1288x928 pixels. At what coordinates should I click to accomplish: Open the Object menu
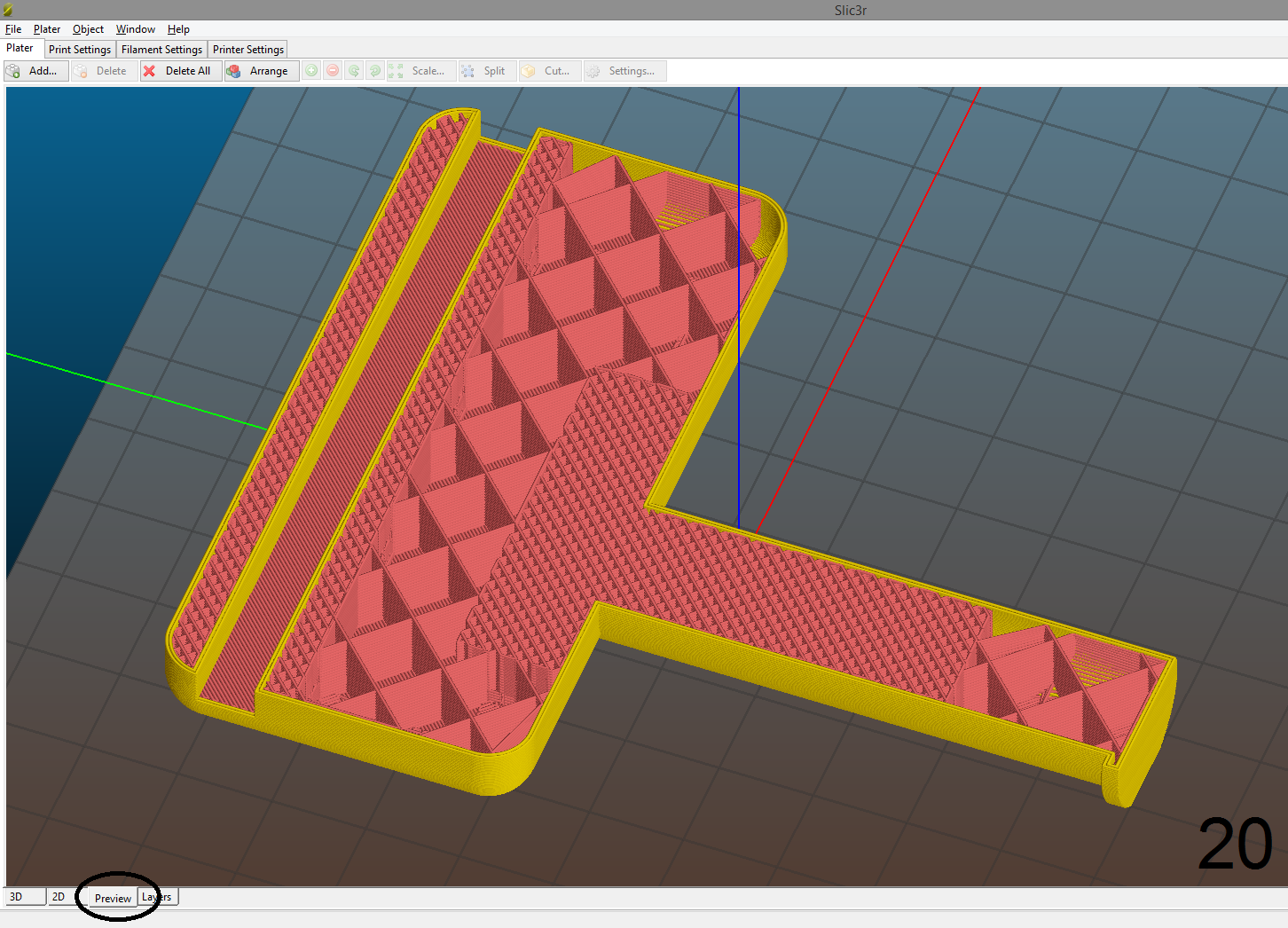88,28
